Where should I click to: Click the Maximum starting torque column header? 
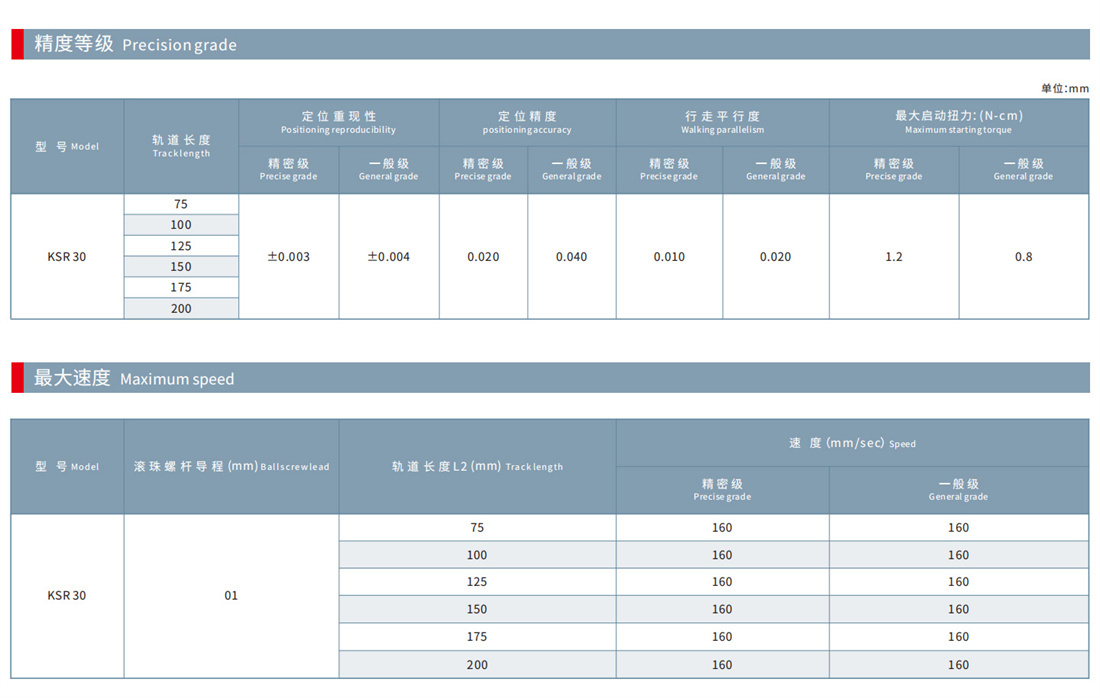(x=959, y=122)
